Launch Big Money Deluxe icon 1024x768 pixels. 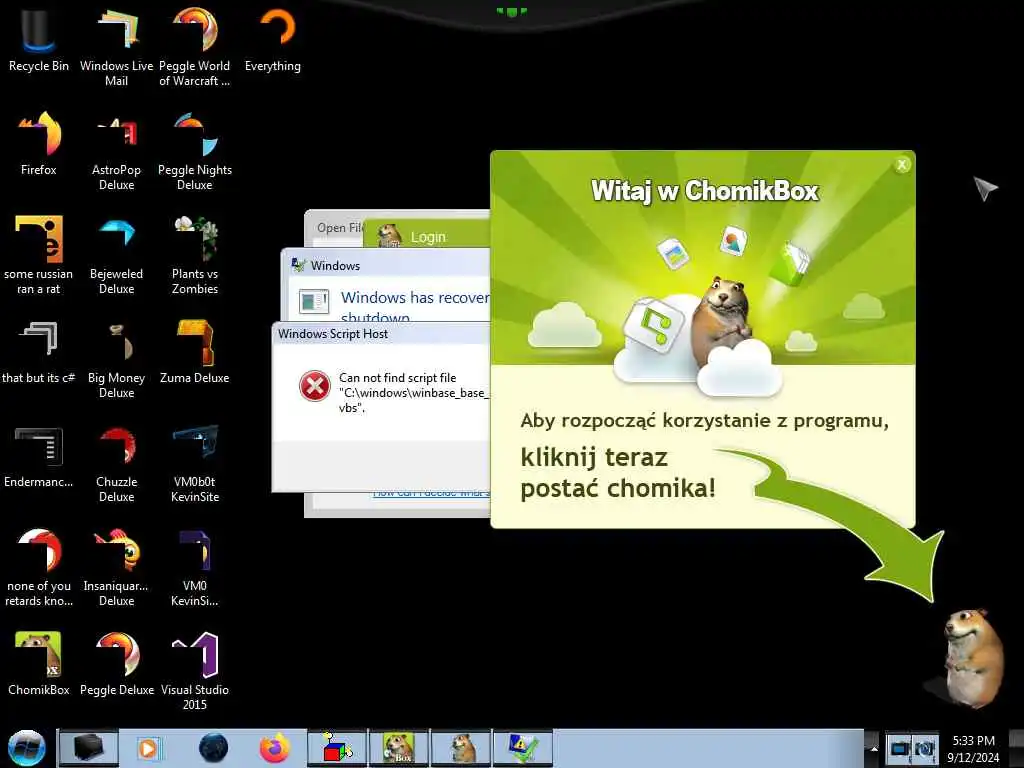[116, 359]
